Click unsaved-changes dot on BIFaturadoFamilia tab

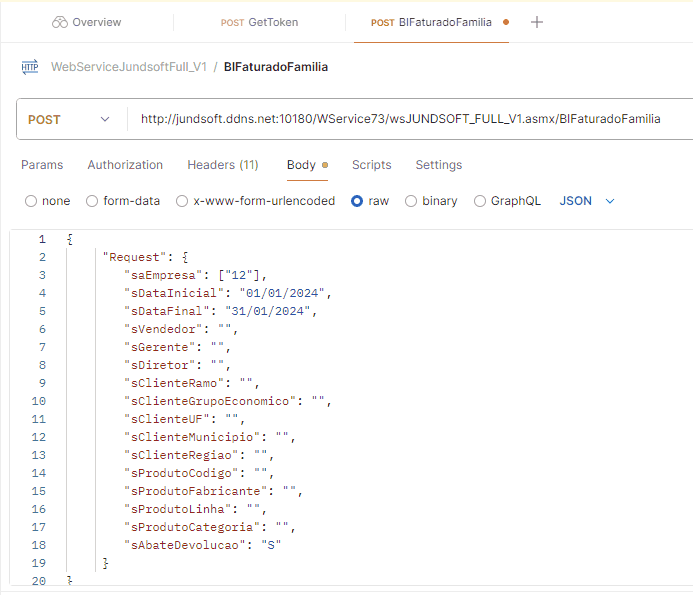point(505,22)
